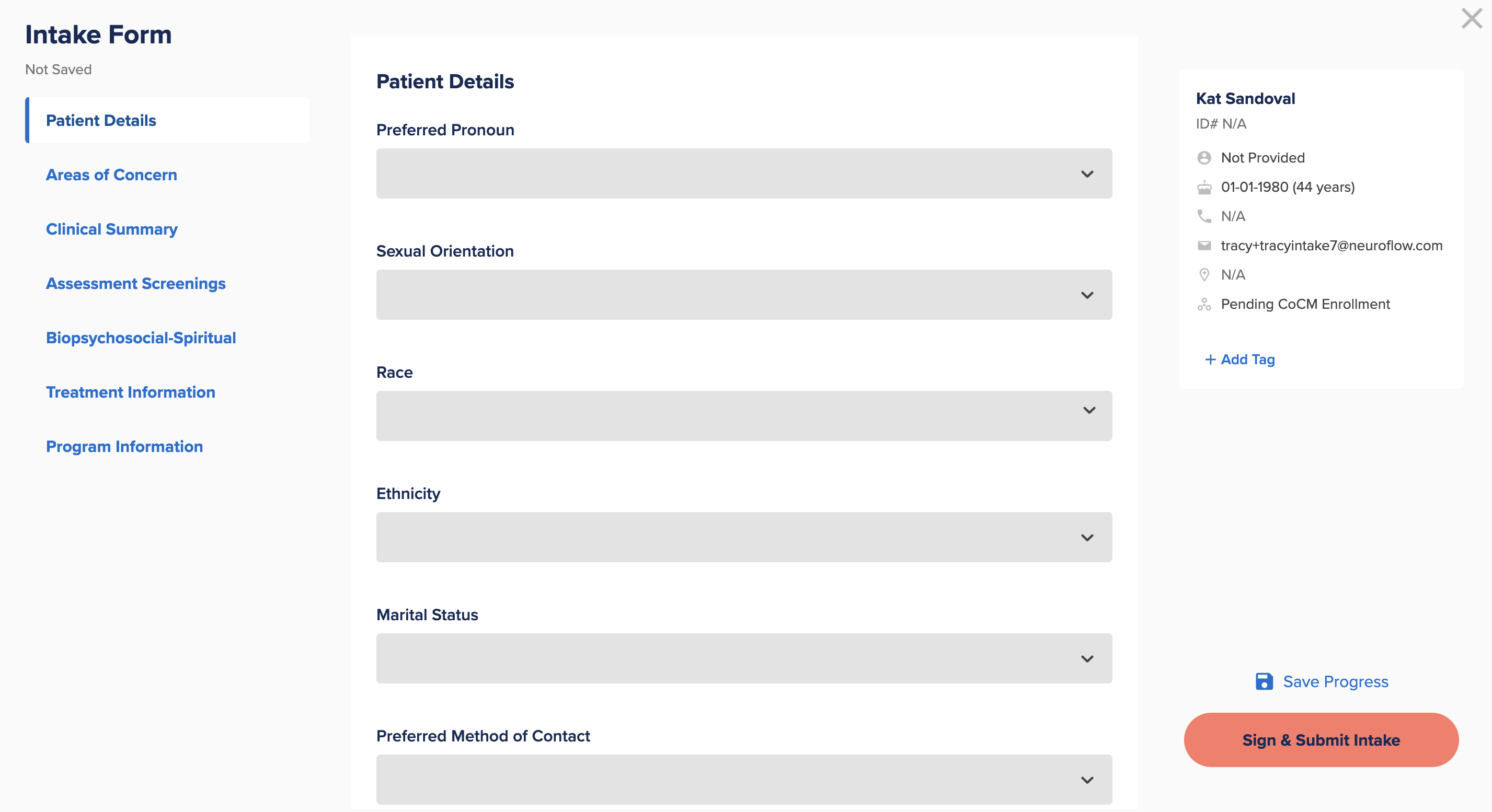The height and width of the screenshot is (812, 1492).
Task: Click the birthday cake date of birth icon
Action: point(1204,187)
